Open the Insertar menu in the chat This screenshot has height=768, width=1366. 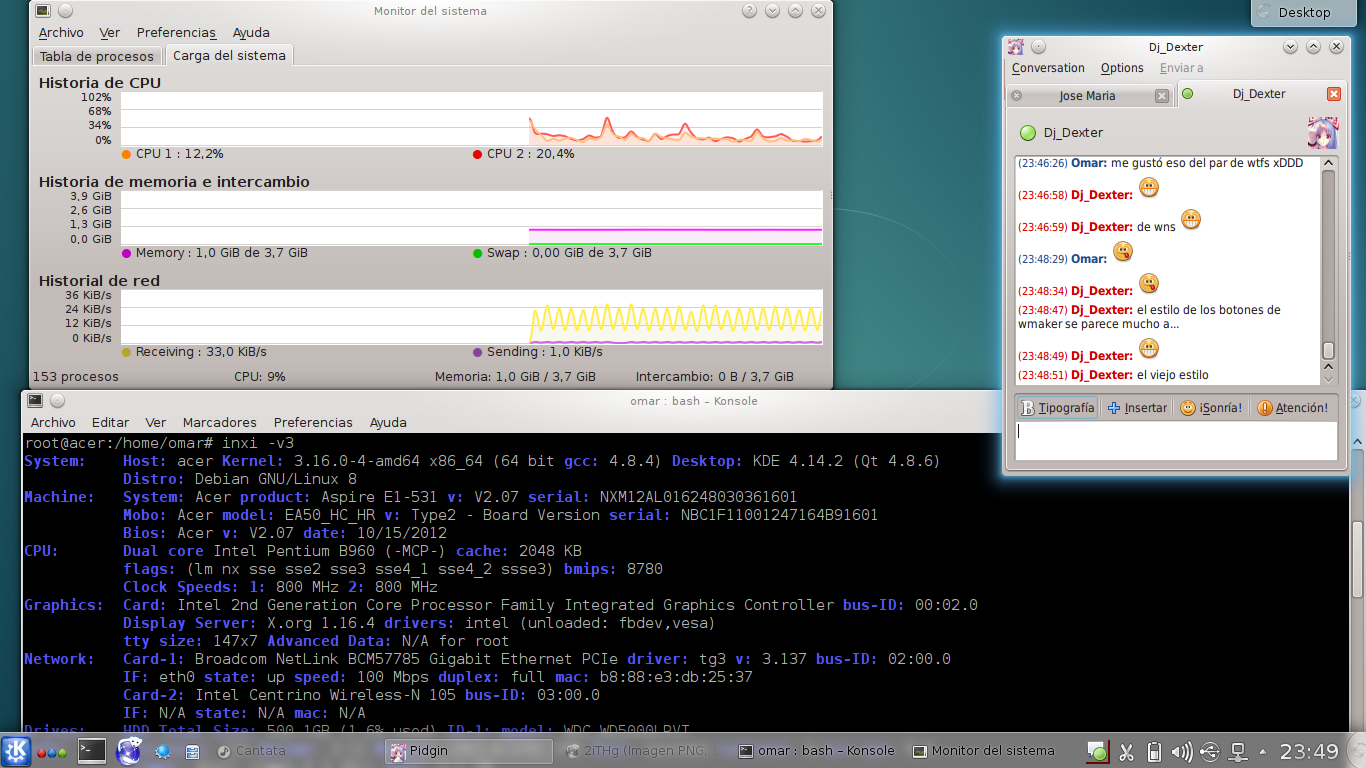pyautogui.click(x=1137, y=408)
